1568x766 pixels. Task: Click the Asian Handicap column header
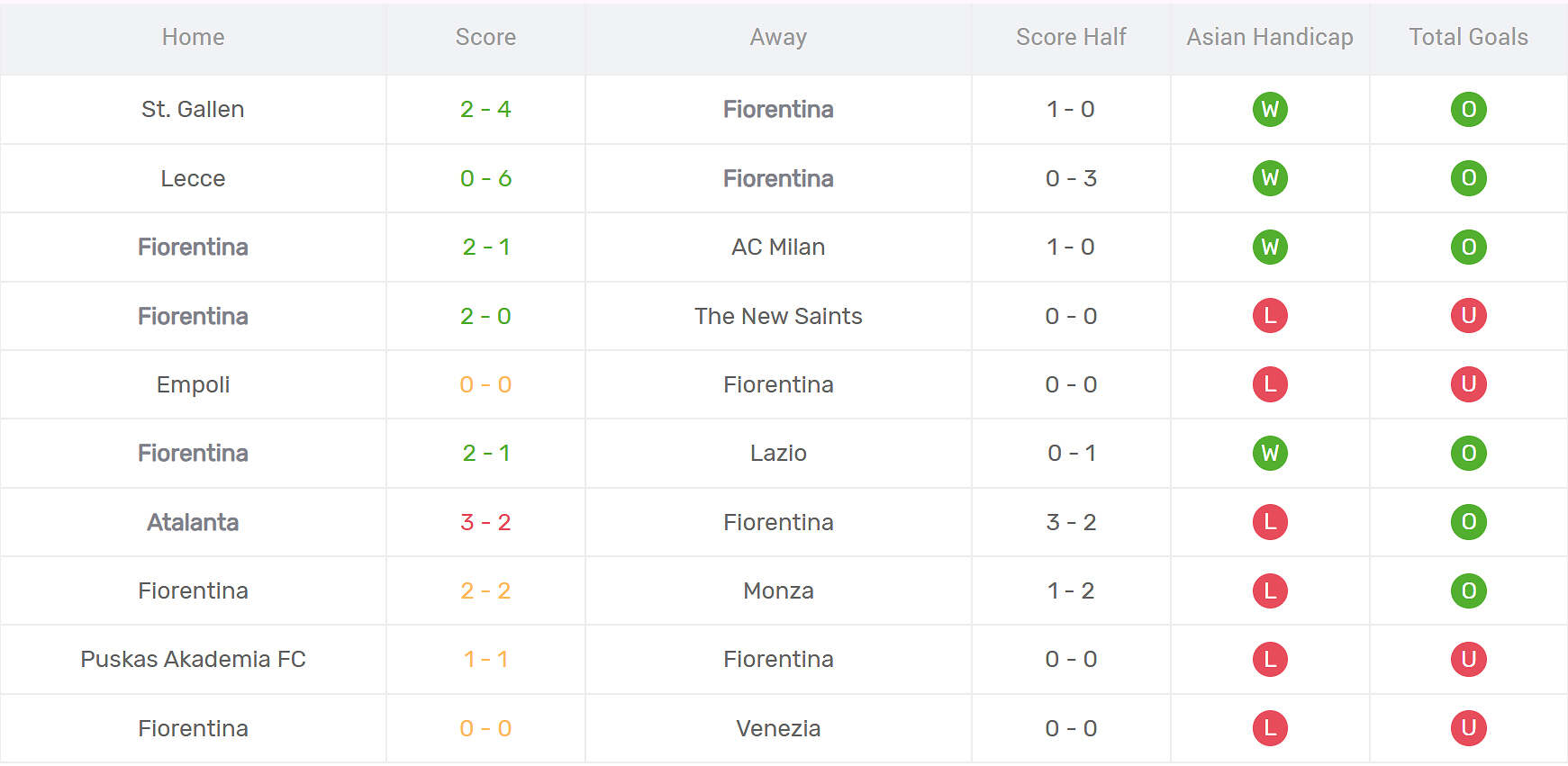coord(1269,37)
